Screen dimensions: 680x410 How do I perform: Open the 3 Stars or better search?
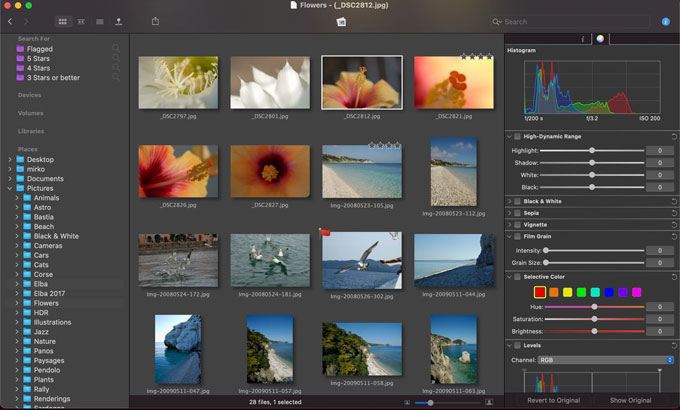pyautogui.click(x=53, y=78)
